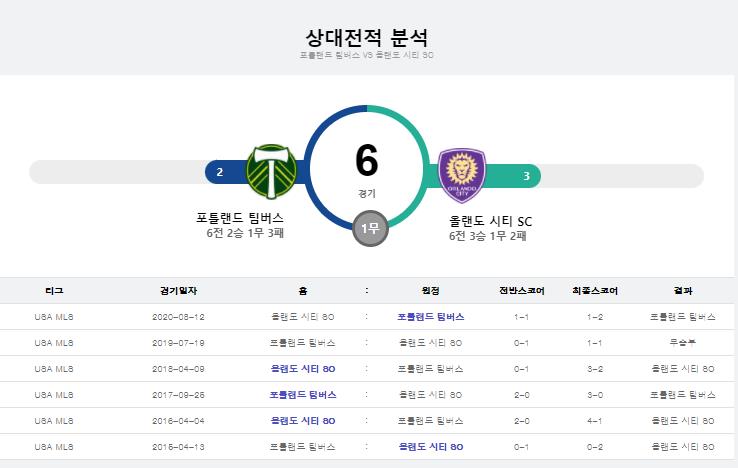738x468 pixels.
Task: Click the Orlando City lion crest
Action: [x=461, y=175]
